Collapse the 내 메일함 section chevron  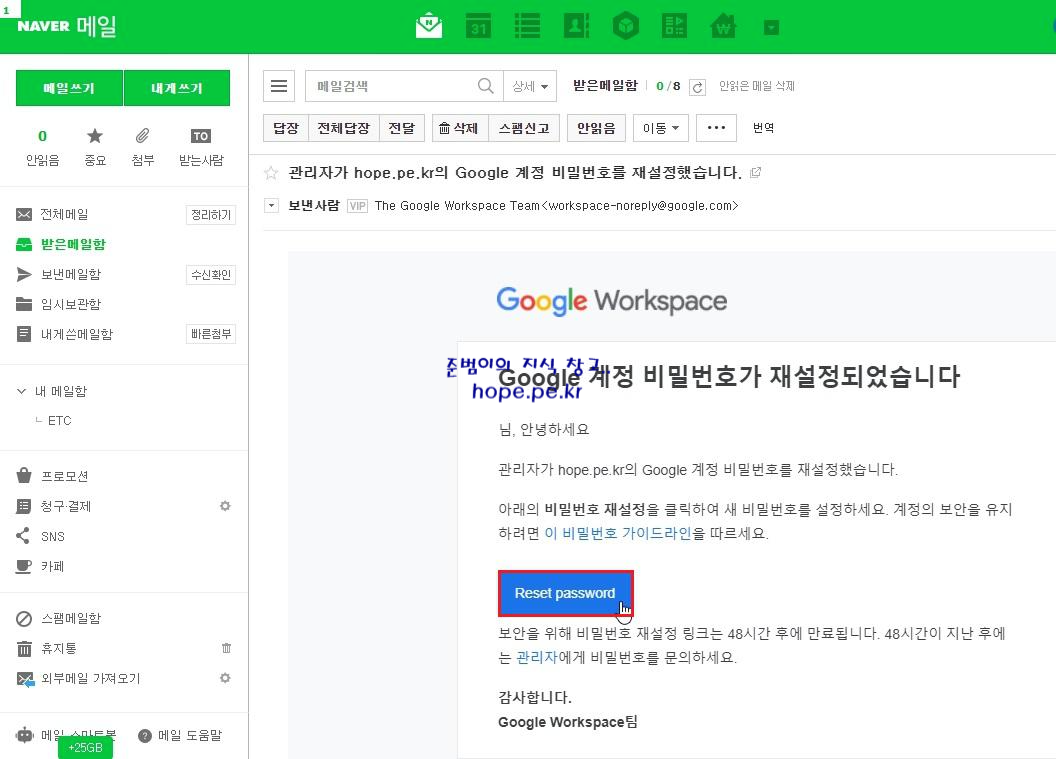click(x=22, y=391)
